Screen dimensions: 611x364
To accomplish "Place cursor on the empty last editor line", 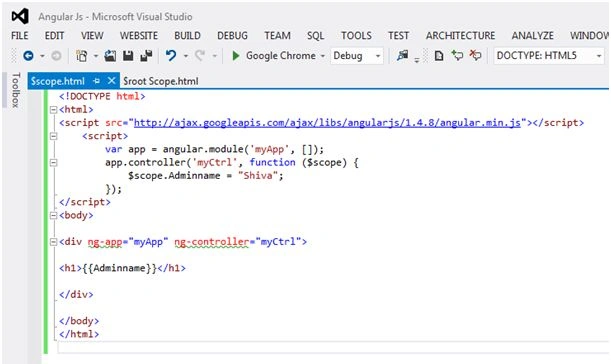I will [x=333, y=347].
